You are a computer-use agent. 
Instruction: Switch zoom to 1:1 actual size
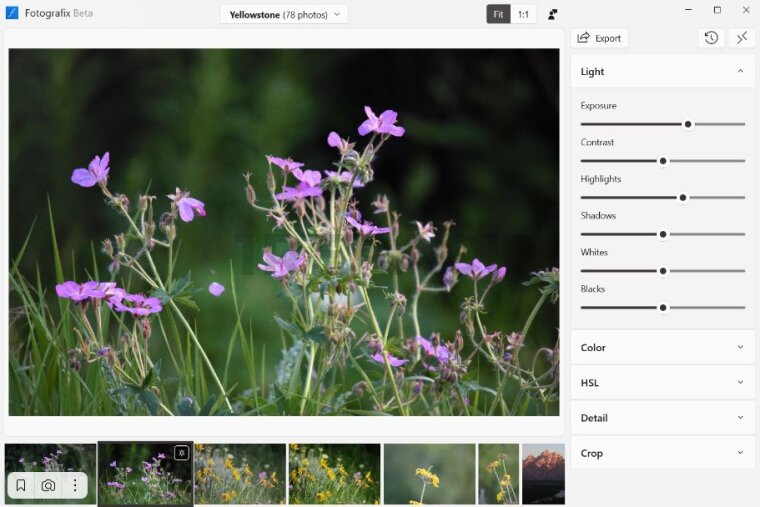point(523,15)
